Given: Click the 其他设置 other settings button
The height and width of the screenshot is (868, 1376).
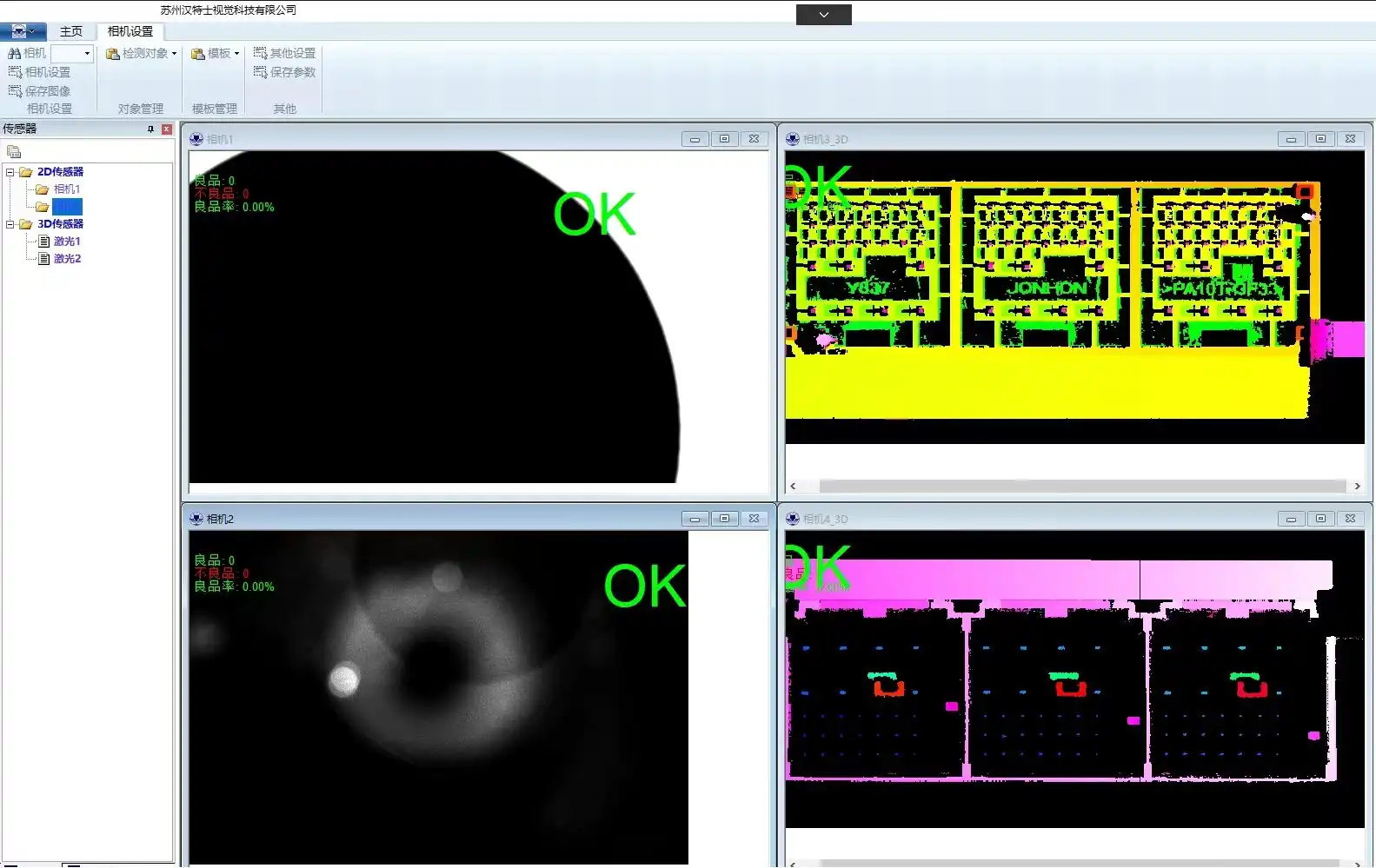Looking at the screenshot, I should click(285, 54).
